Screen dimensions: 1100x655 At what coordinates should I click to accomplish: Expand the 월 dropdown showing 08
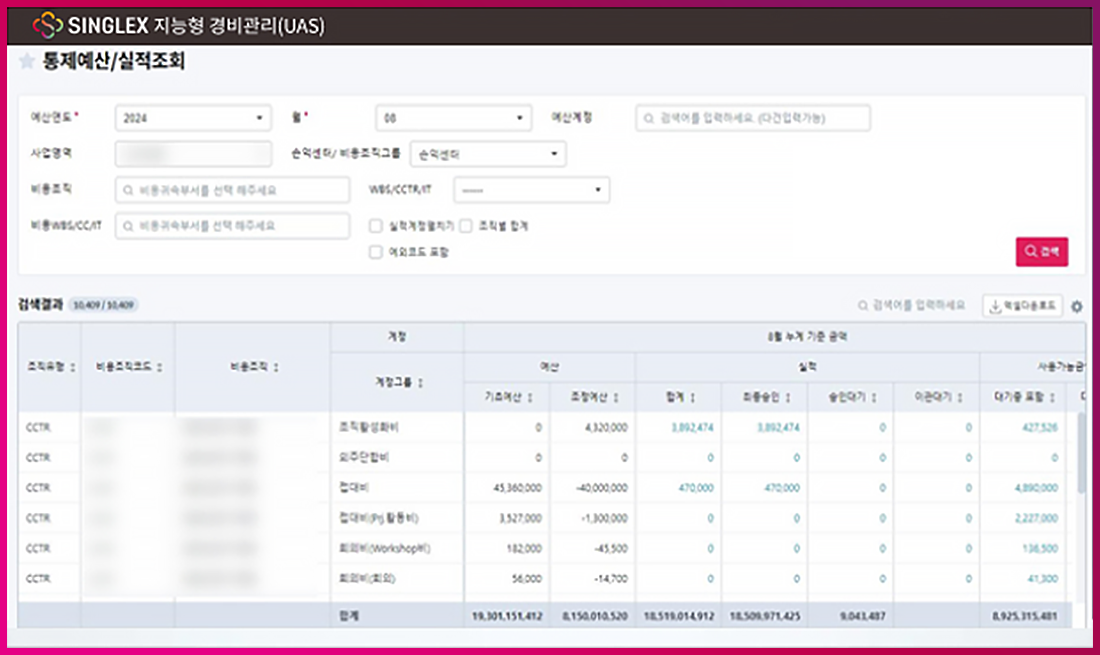pos(453,118)
